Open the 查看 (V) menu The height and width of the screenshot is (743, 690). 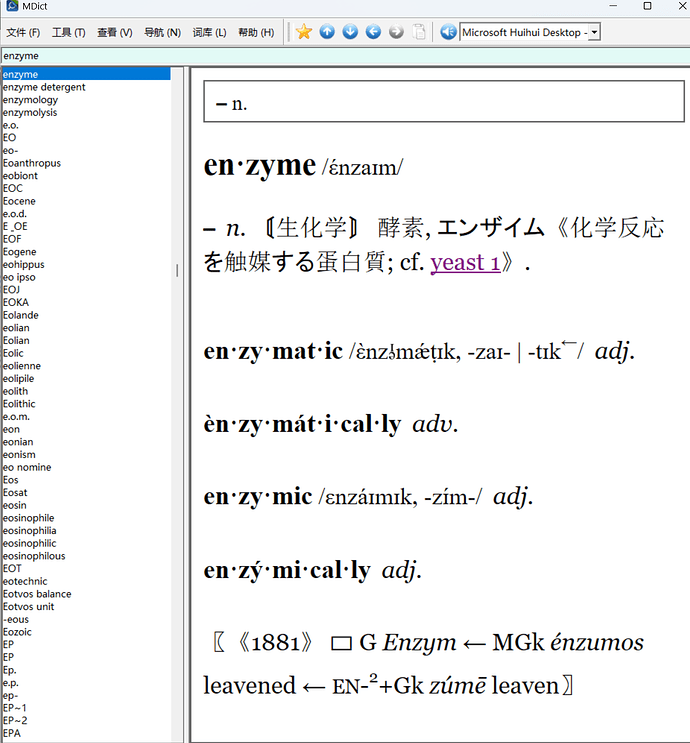tap(115, 32)
